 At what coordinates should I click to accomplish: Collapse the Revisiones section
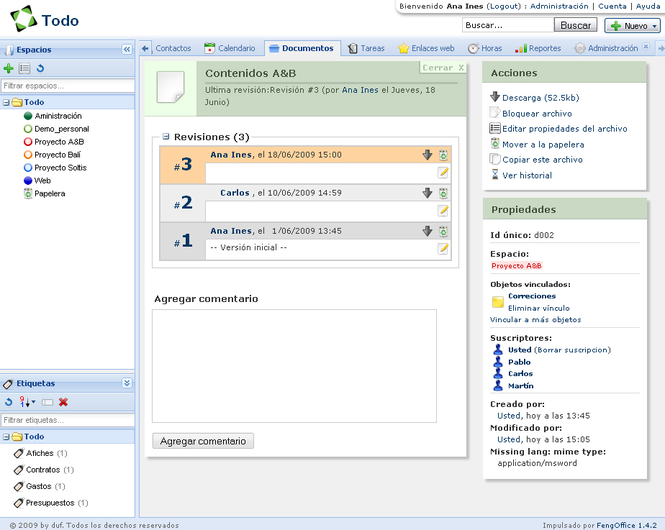pos(166,137)
